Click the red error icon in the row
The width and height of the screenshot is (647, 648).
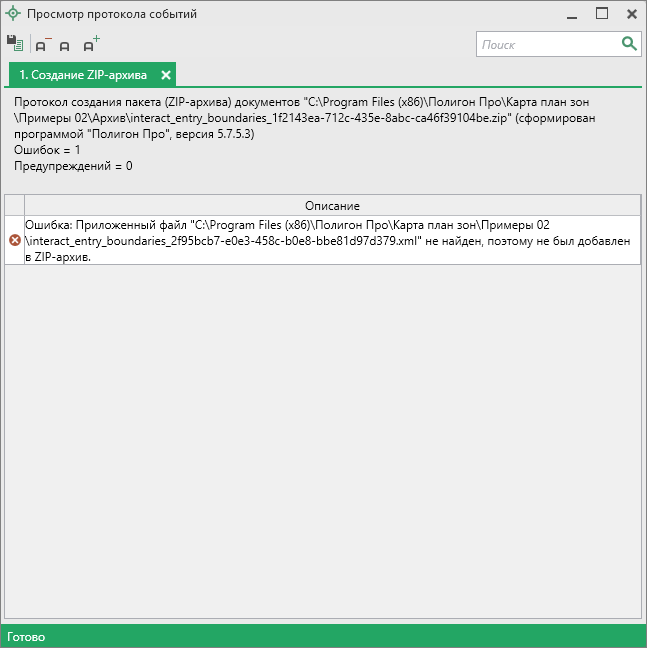pos(14,240)
